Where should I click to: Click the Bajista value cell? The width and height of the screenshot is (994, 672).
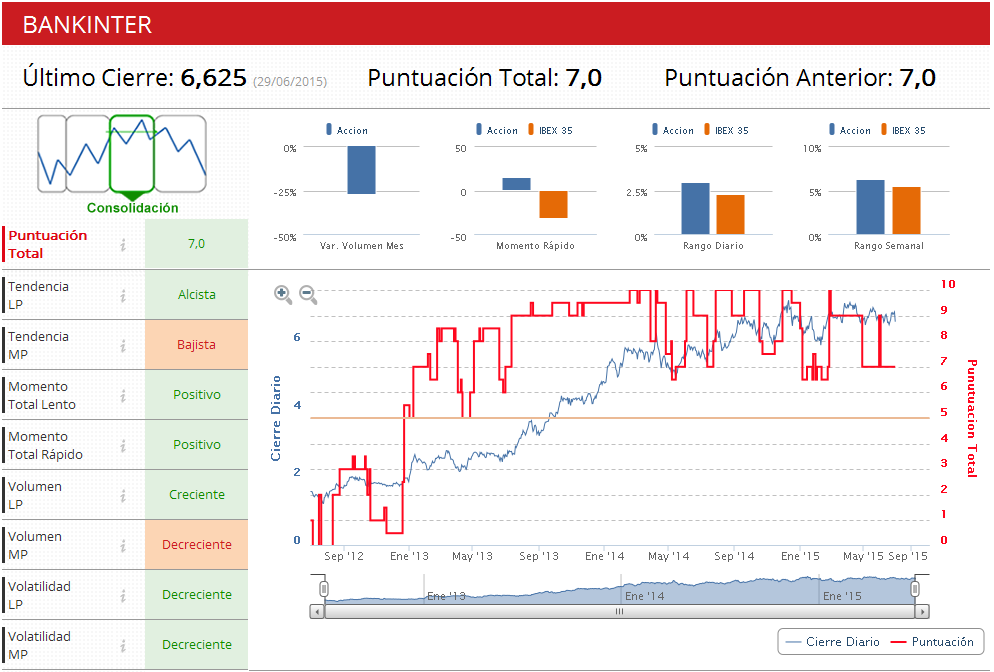[197, 345]
